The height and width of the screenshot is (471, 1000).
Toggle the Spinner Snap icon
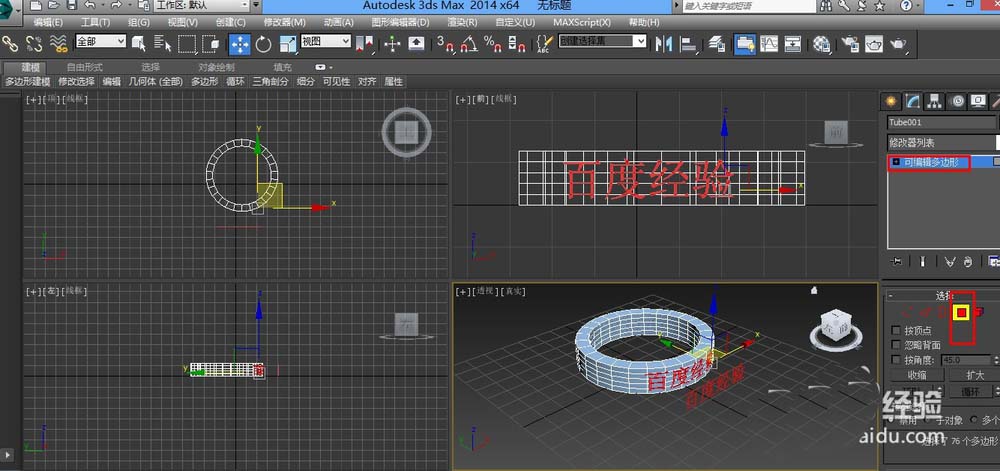pos(517,43)
